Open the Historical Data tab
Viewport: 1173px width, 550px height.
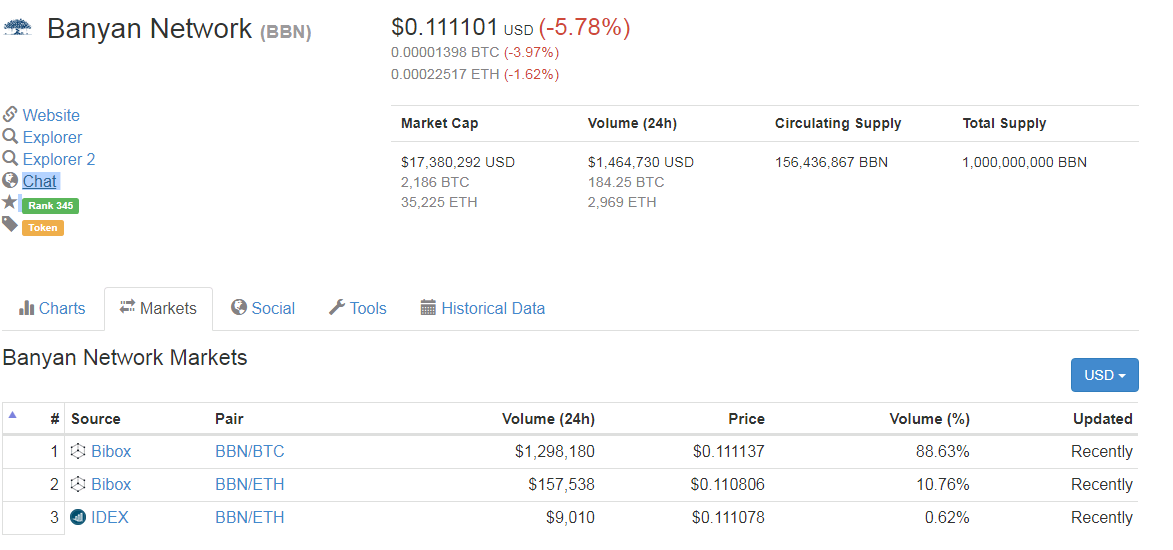tap(482, 308)
